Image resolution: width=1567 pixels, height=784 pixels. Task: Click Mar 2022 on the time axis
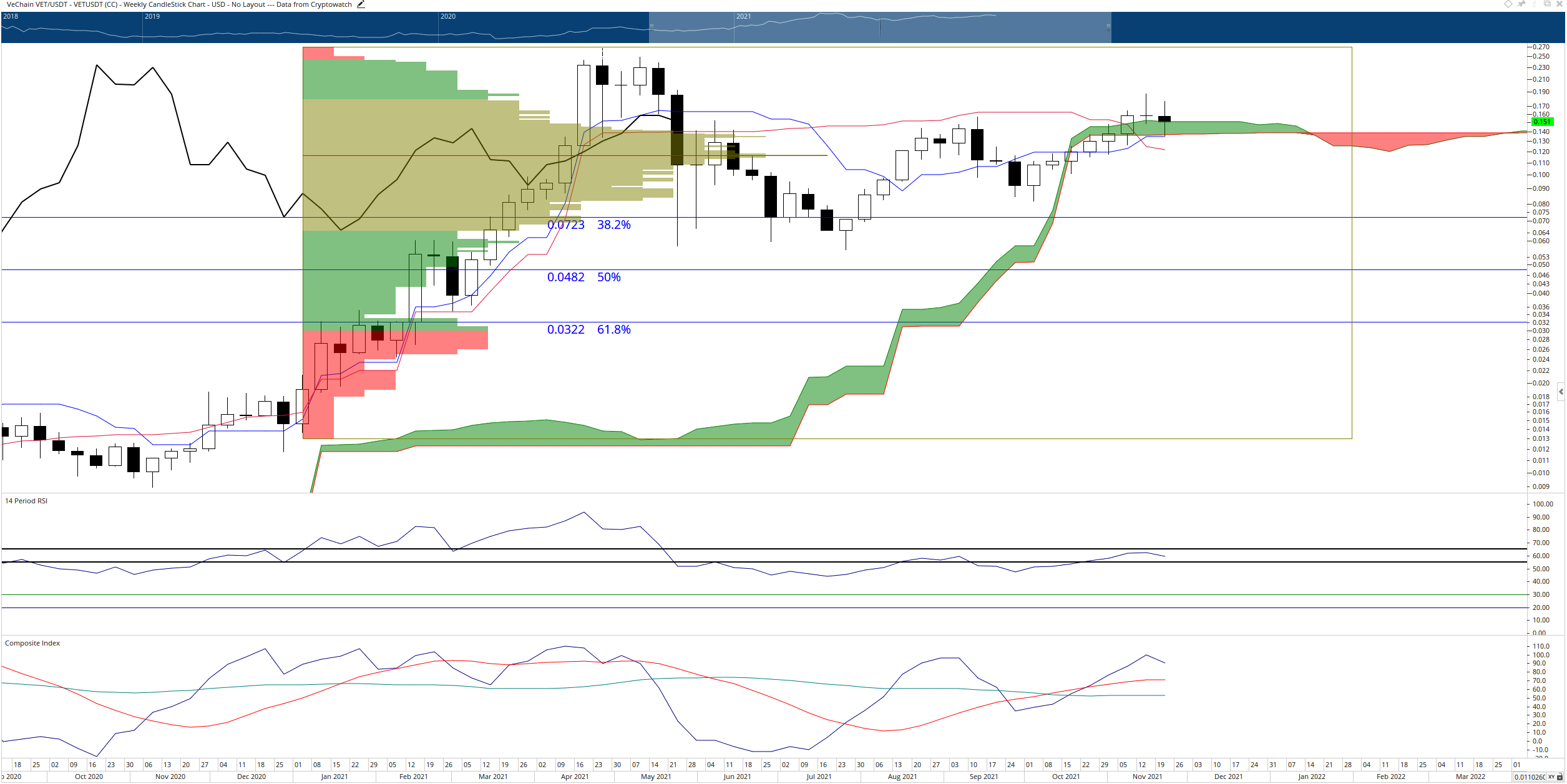pos(1470,777)
